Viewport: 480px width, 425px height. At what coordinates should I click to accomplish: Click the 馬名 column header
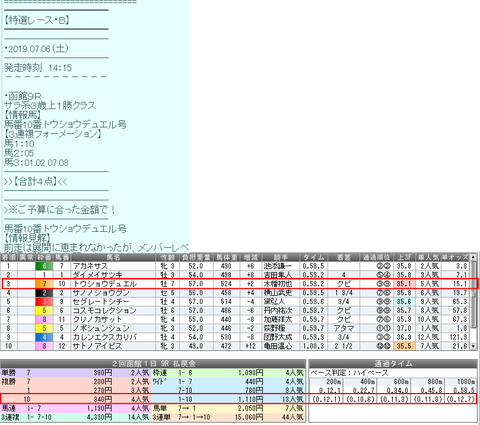(x=113, y=257)
